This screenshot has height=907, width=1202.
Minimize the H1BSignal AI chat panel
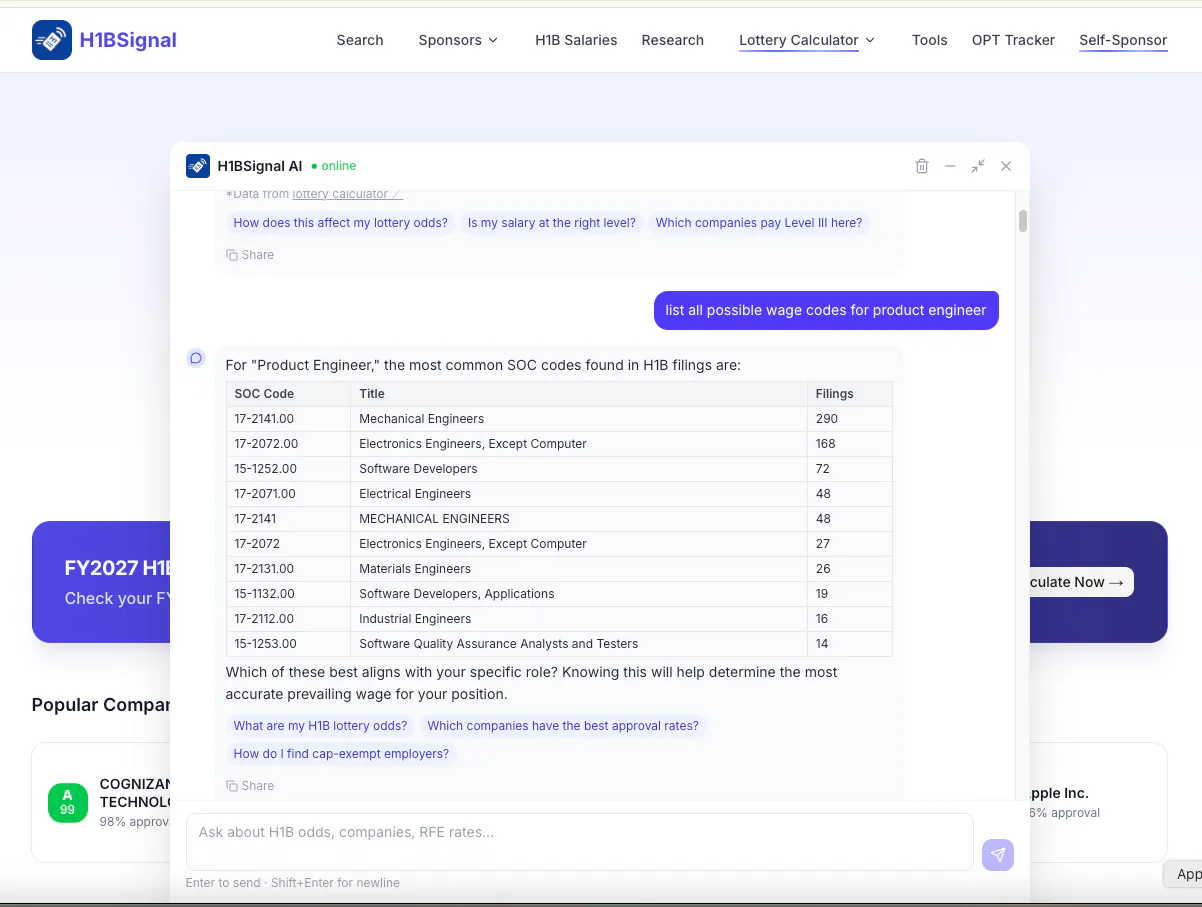(950, 166)
